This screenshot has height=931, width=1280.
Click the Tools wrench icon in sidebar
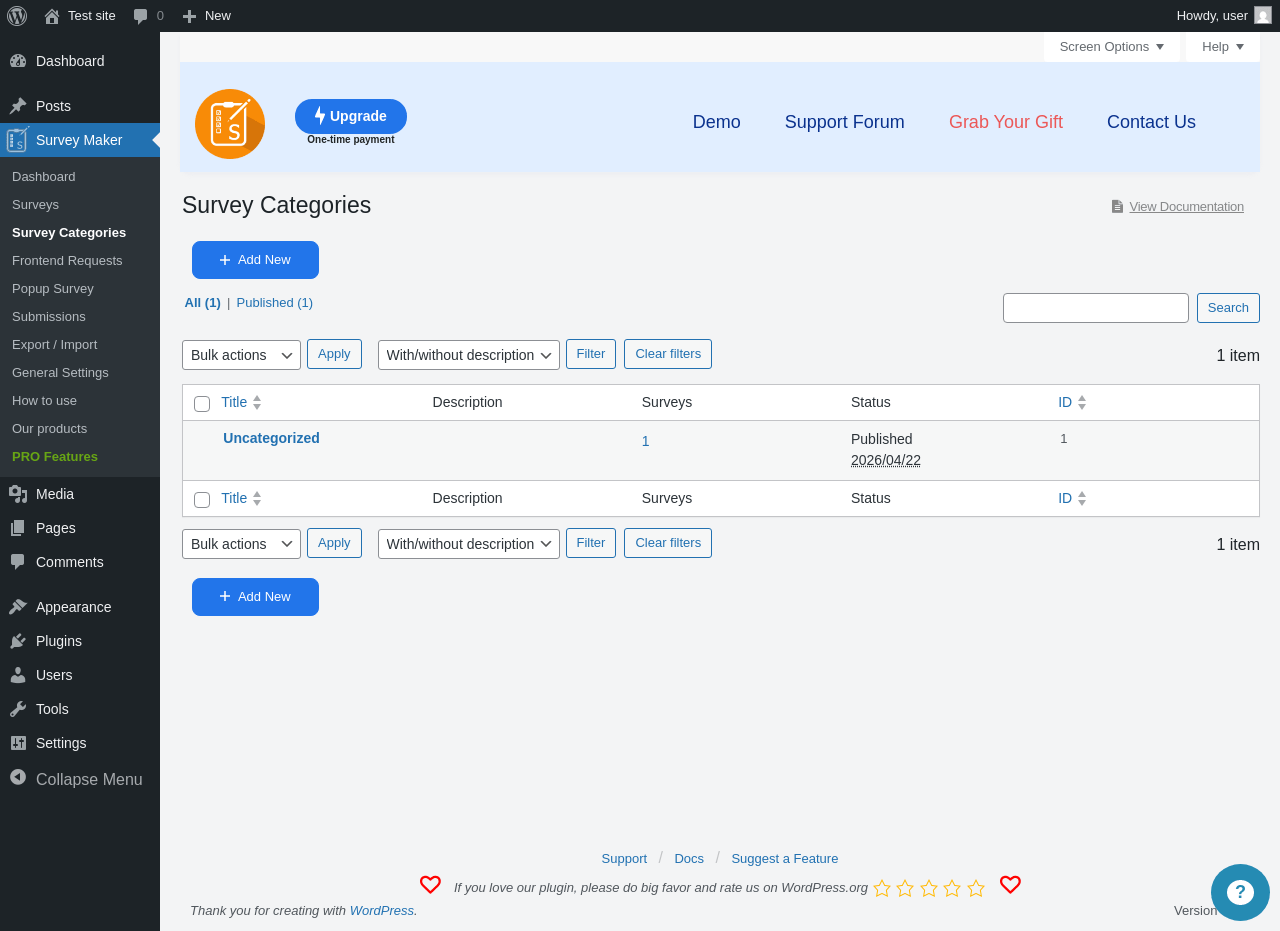click(18, 709)
